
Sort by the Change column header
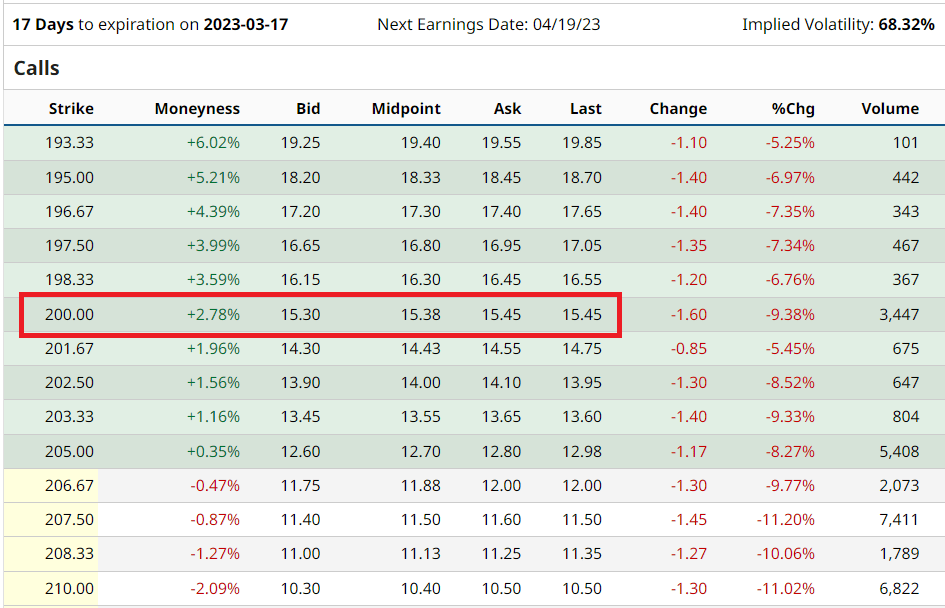tap(678, 109)
